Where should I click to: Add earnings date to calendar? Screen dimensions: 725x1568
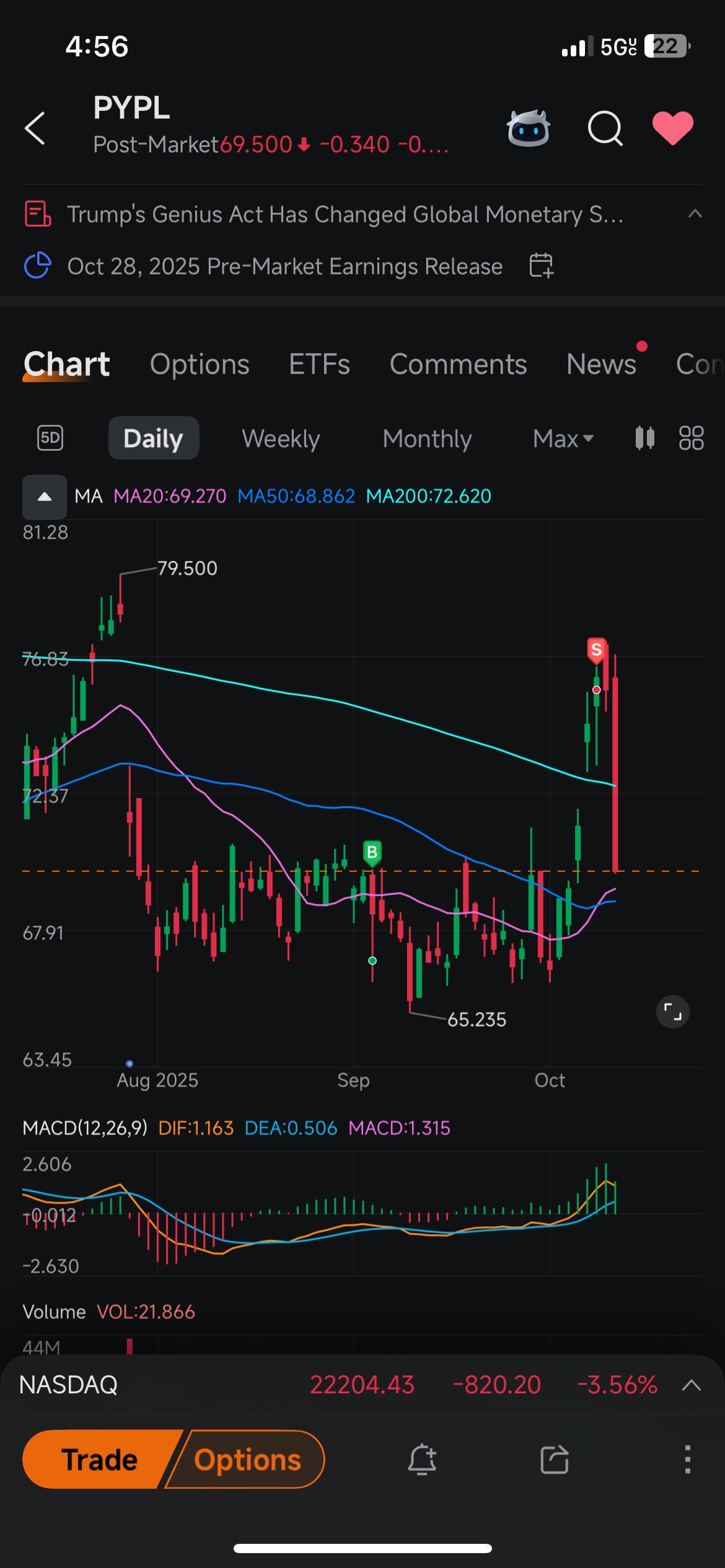tap(541, 266)
